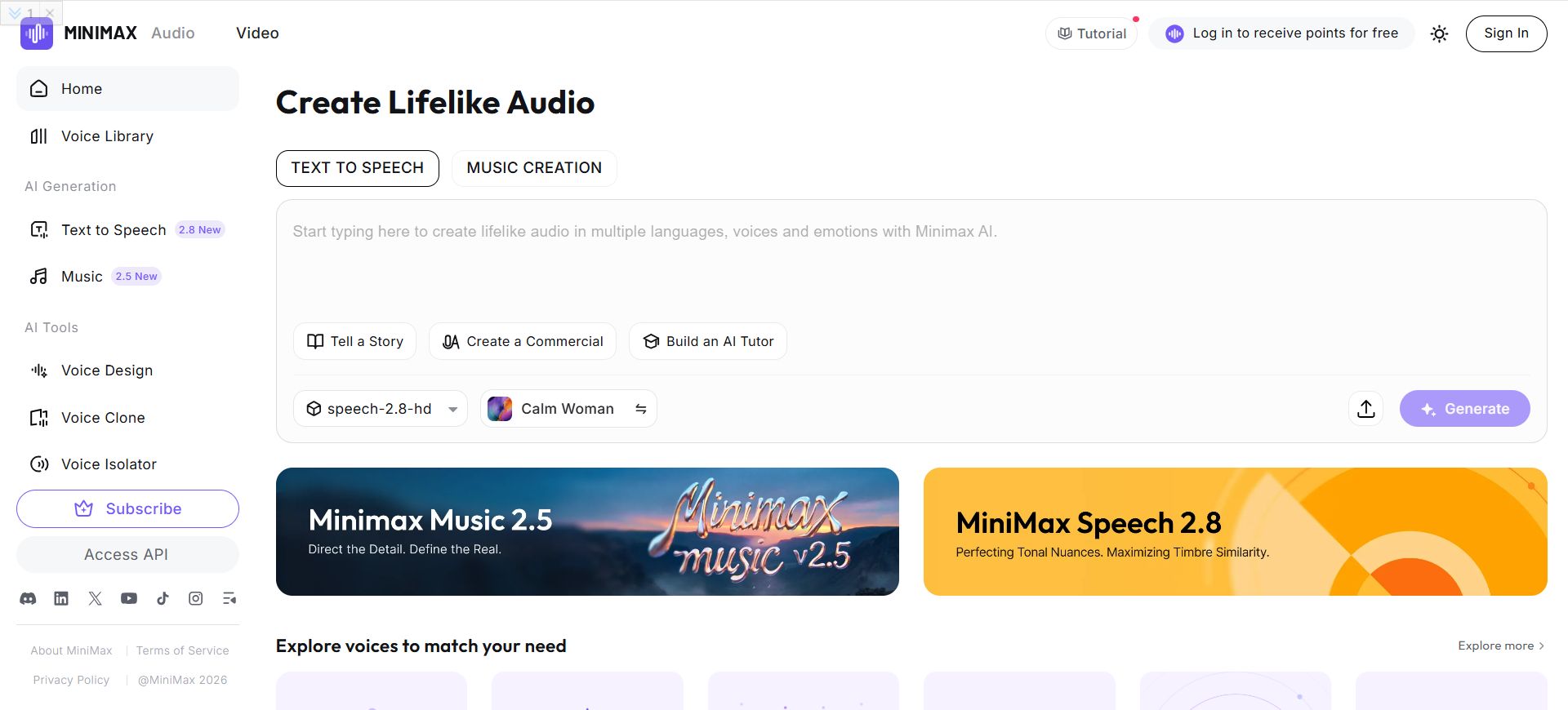The width and height of the screenshot is (1568, 710).
Task: Choose the Build an AI Tutor preset
Action: point(708,342)
